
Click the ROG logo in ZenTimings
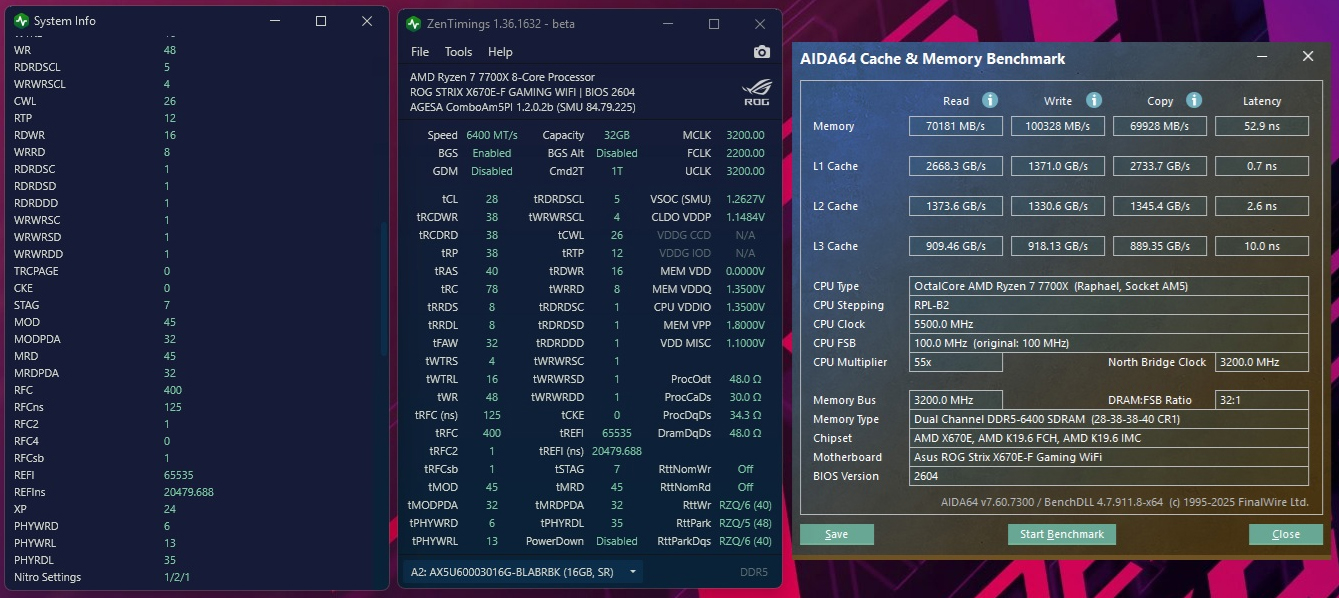(x=757, y=92)
